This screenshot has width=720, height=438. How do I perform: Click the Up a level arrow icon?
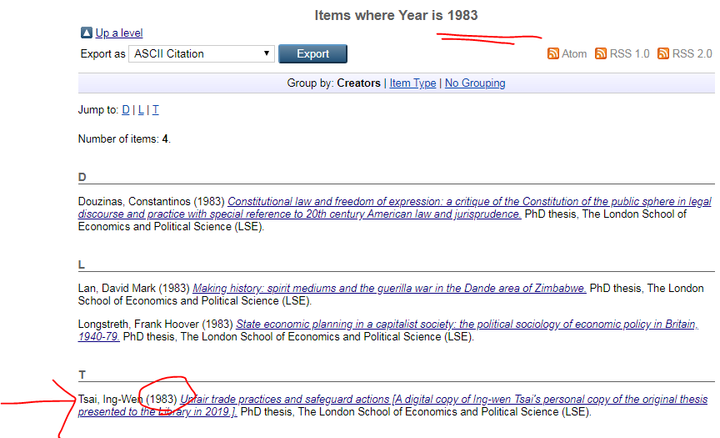pos(86,33)
